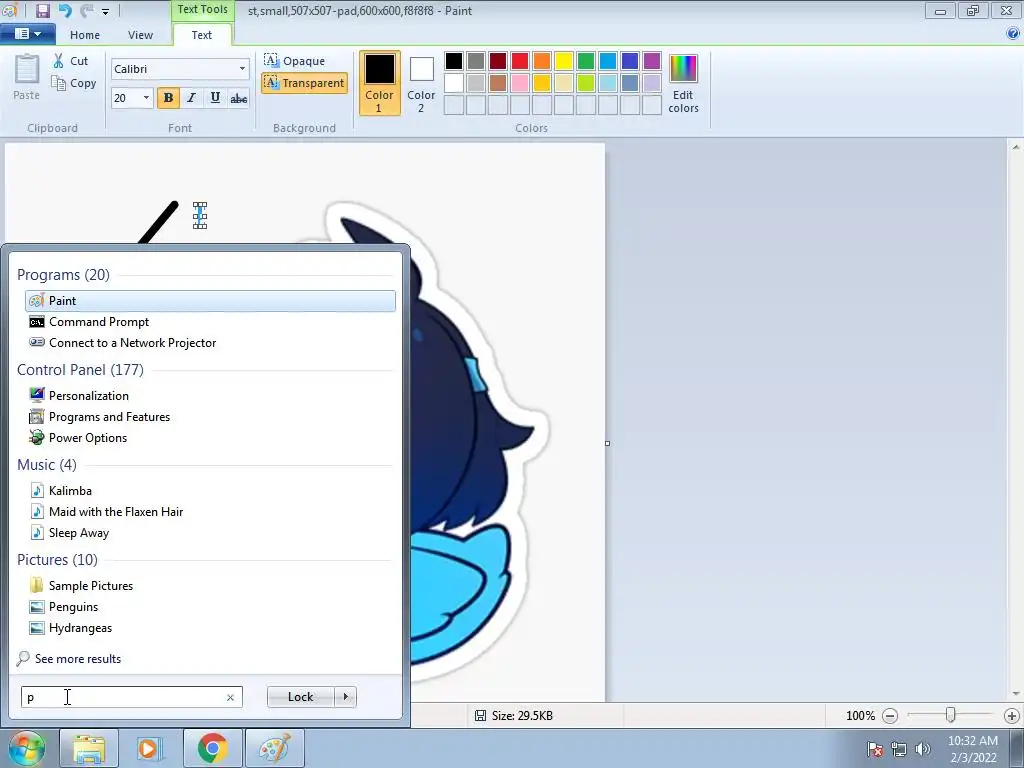Select the Text ribbon tab
Image resolution: width=1024 pixels, height=768 pixels.
click(x=201, y=35)
